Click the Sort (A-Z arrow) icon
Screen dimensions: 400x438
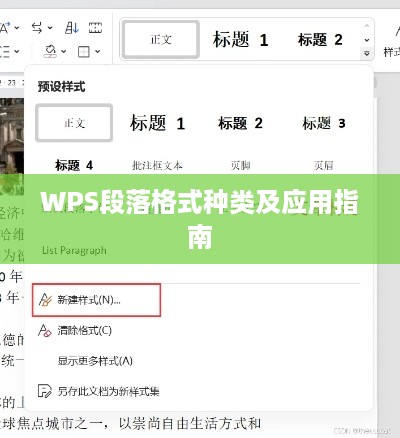tap(72, 28)
